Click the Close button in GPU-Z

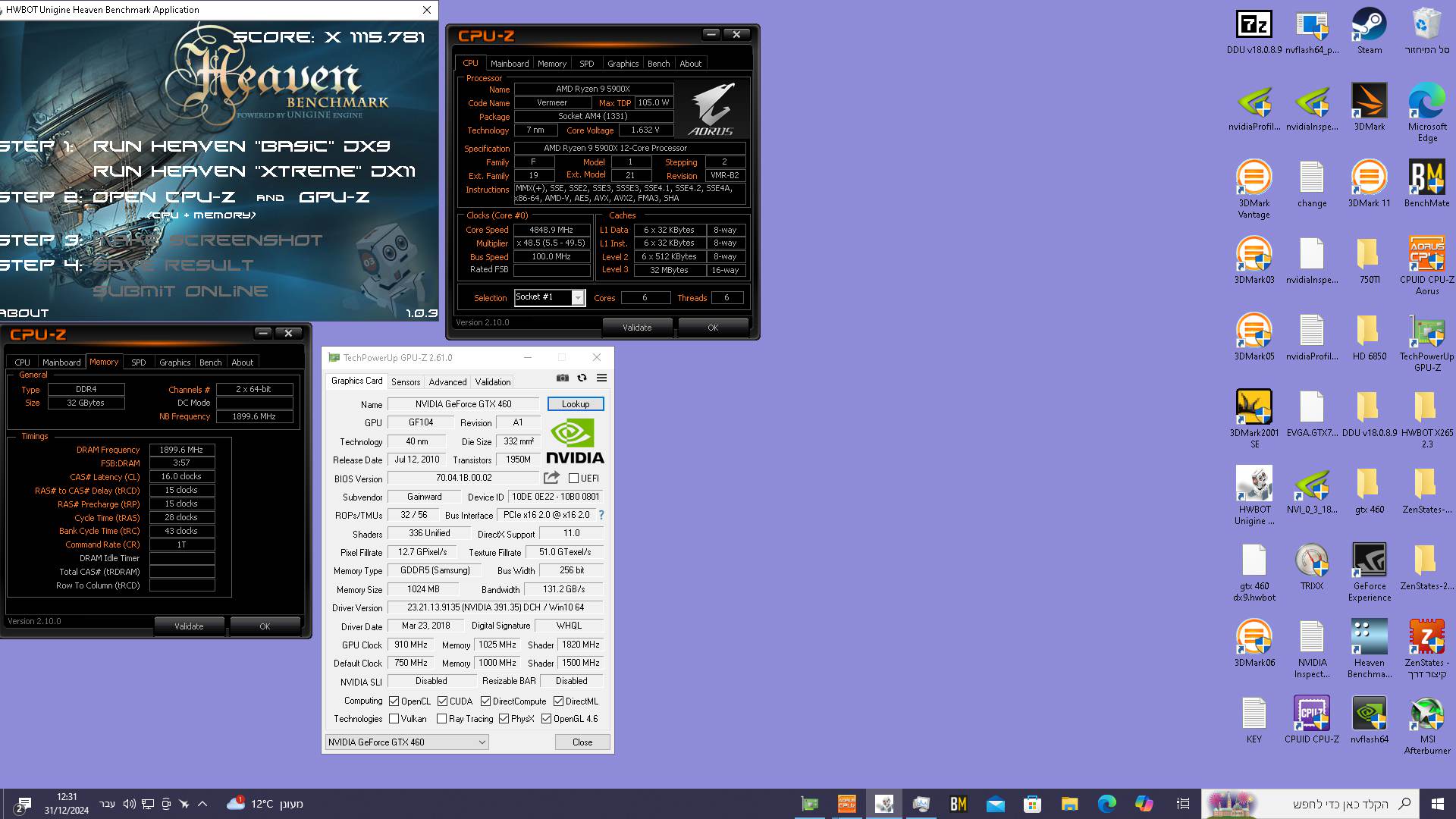[582, 742]
